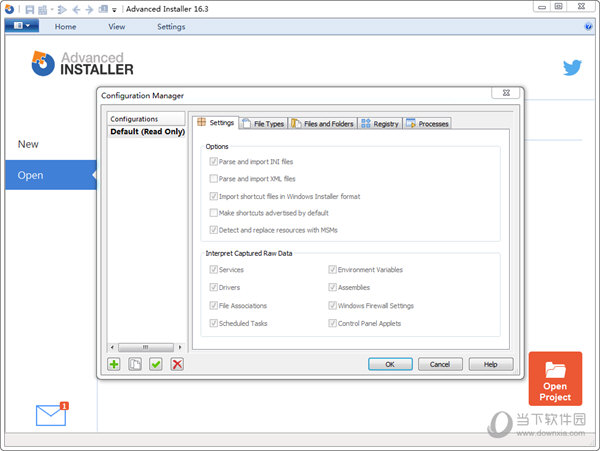Toggle Parse and import XML files checkbox
This screenshot has width=600, height=451.
click(214, 179)
